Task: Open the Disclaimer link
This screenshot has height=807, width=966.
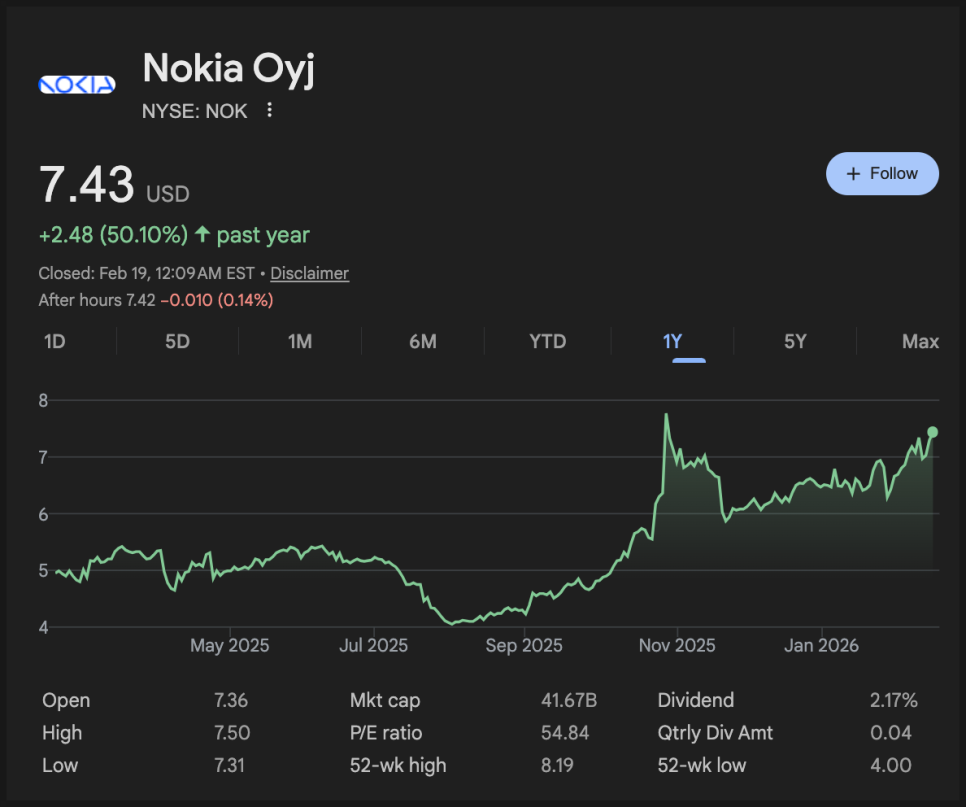Action: [x=309, y=273]
